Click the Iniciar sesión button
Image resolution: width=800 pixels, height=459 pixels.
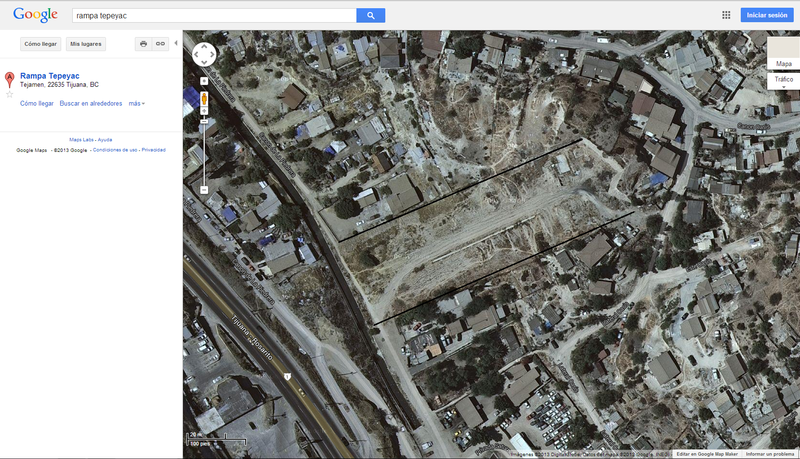pyautogui.click(x=768, y=16)
